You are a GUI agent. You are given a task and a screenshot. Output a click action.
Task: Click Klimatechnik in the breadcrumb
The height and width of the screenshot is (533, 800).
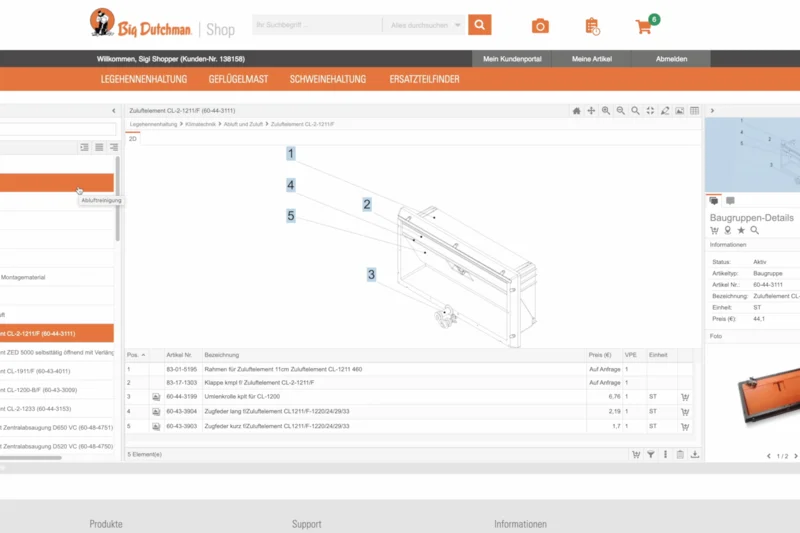201,124
